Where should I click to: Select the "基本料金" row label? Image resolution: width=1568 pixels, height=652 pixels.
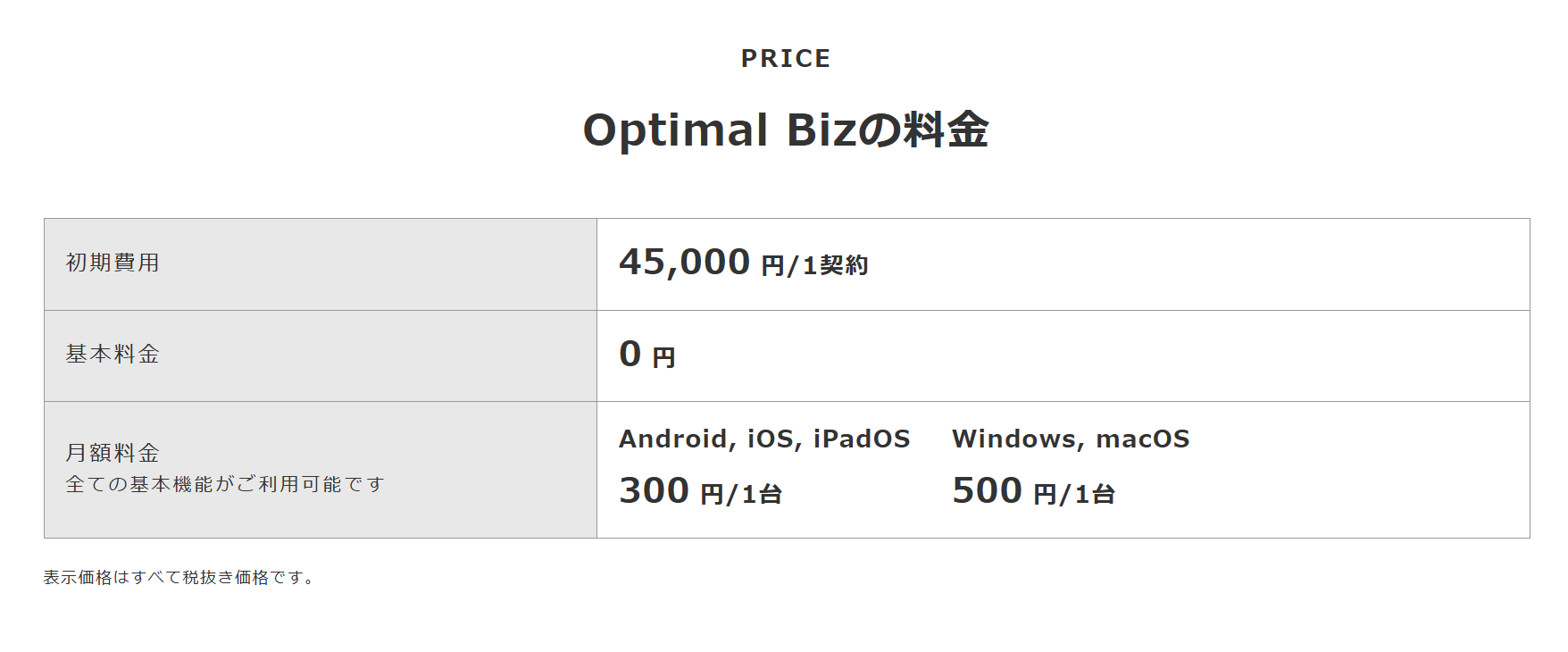click(x=113, y=355)
